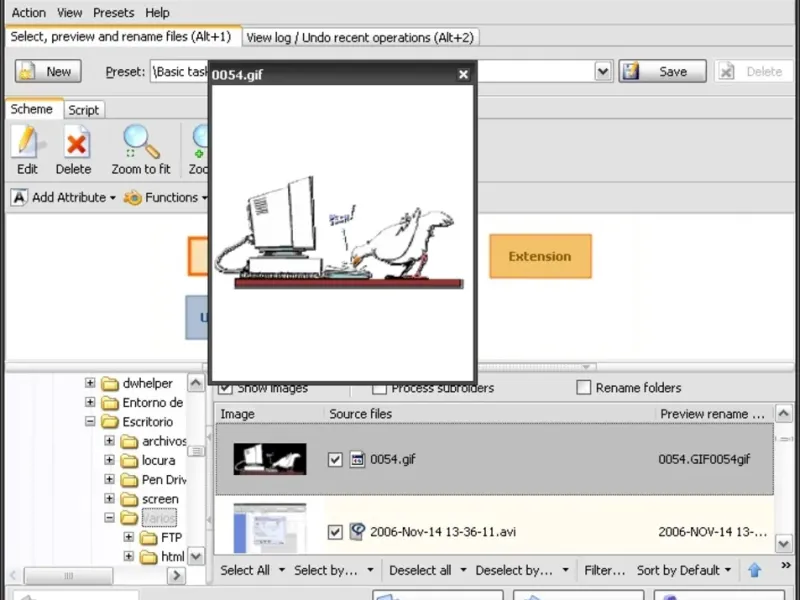
Task: Click the Delete red X icon
Action: click(76, 142)
